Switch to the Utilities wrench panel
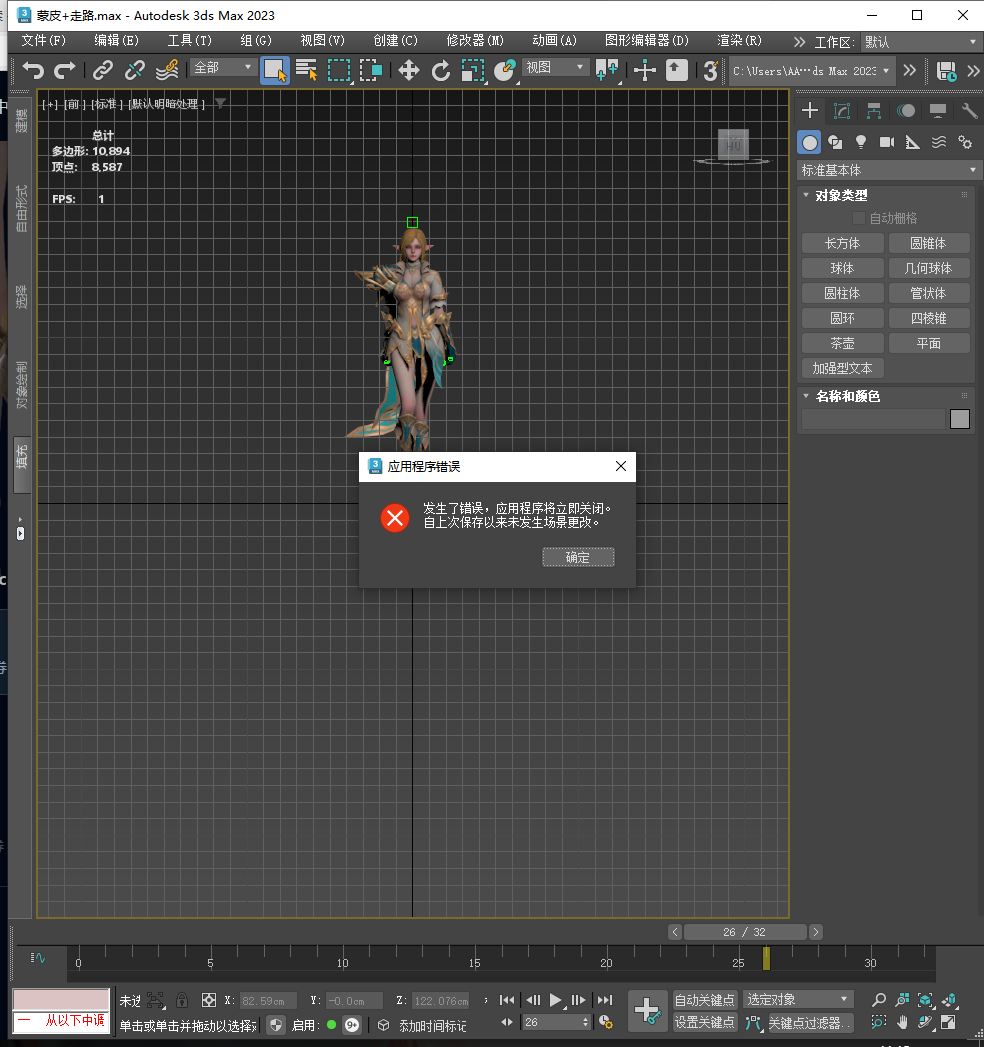This screenshot has width=984, height=1047. [x=968, y=111]
